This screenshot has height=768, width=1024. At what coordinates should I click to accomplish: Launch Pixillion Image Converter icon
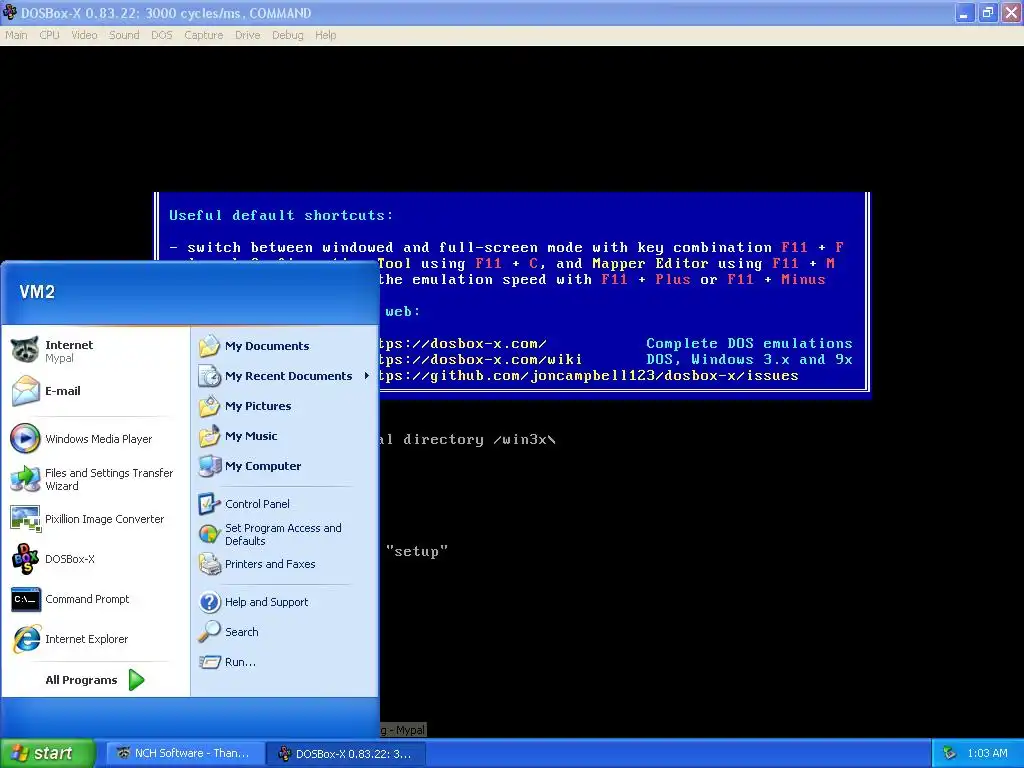pyautogui.click(x=25, y=519)
